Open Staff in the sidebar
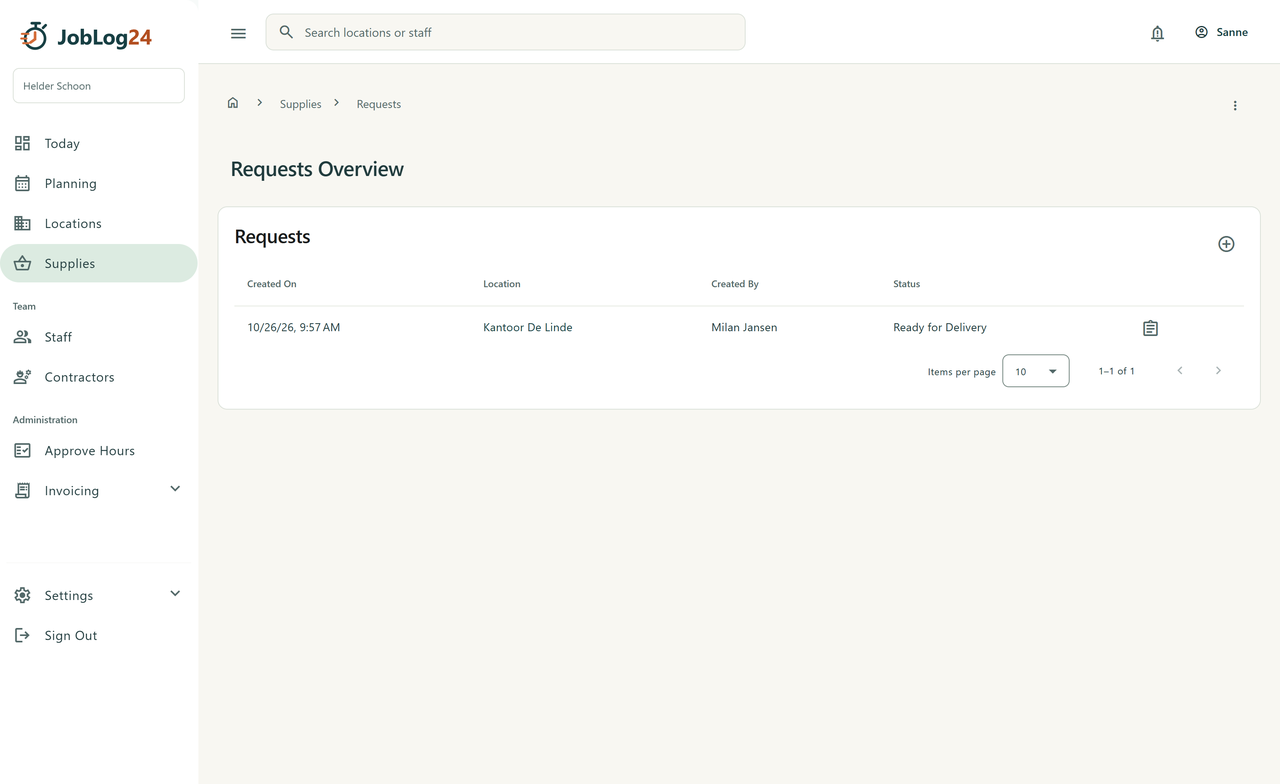Screen dimensions: 1280x784 pos(98,338)
